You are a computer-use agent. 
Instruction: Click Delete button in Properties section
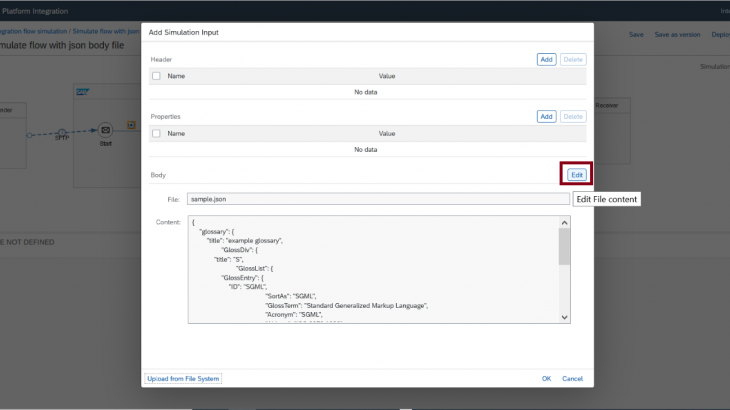(x=573, y=116)
